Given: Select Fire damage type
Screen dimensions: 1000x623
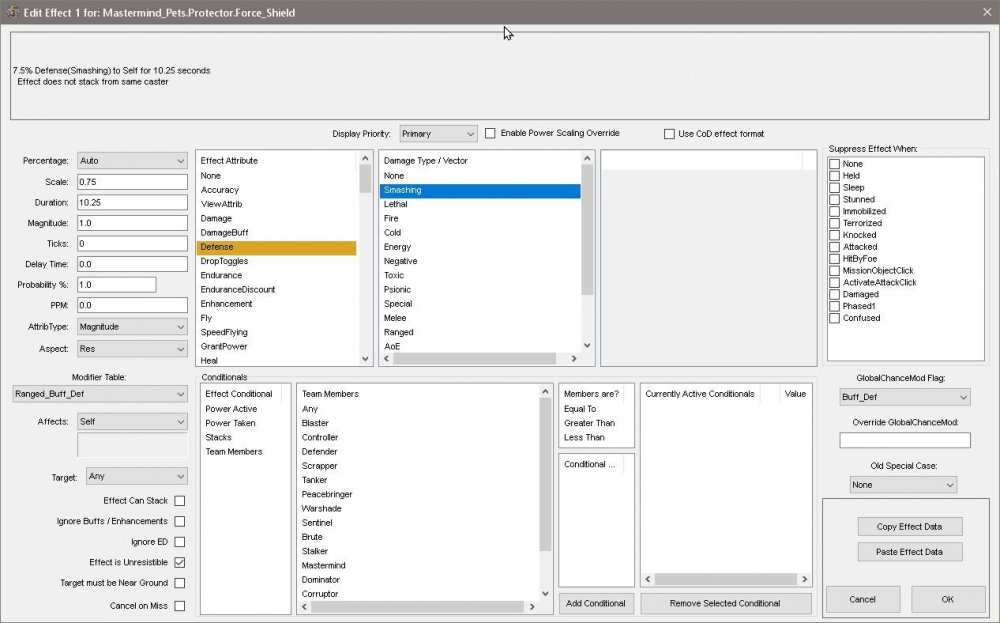Looking at the screenshot, I should (392, 218).
